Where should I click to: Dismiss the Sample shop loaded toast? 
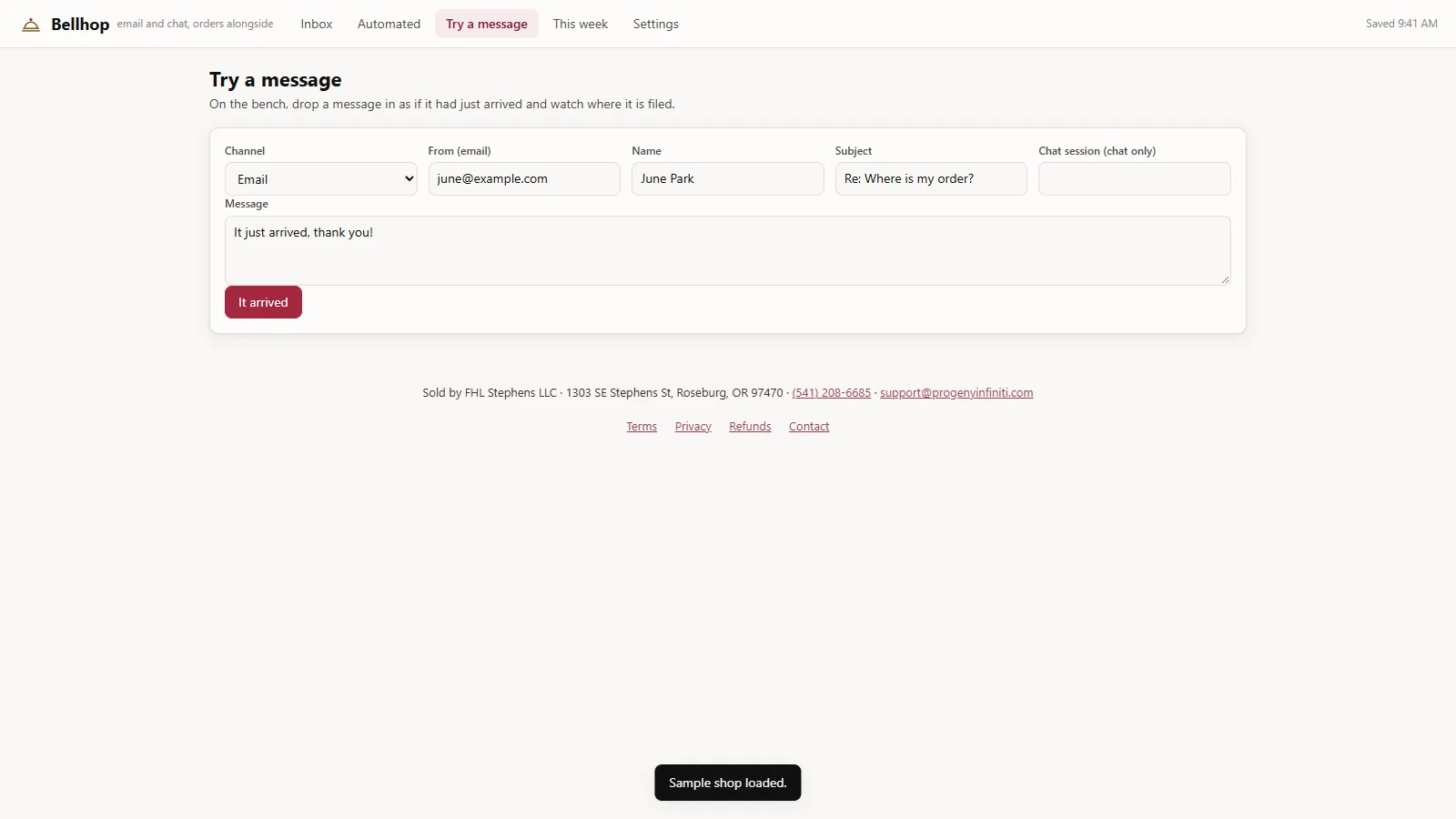(x=728, y=783)
